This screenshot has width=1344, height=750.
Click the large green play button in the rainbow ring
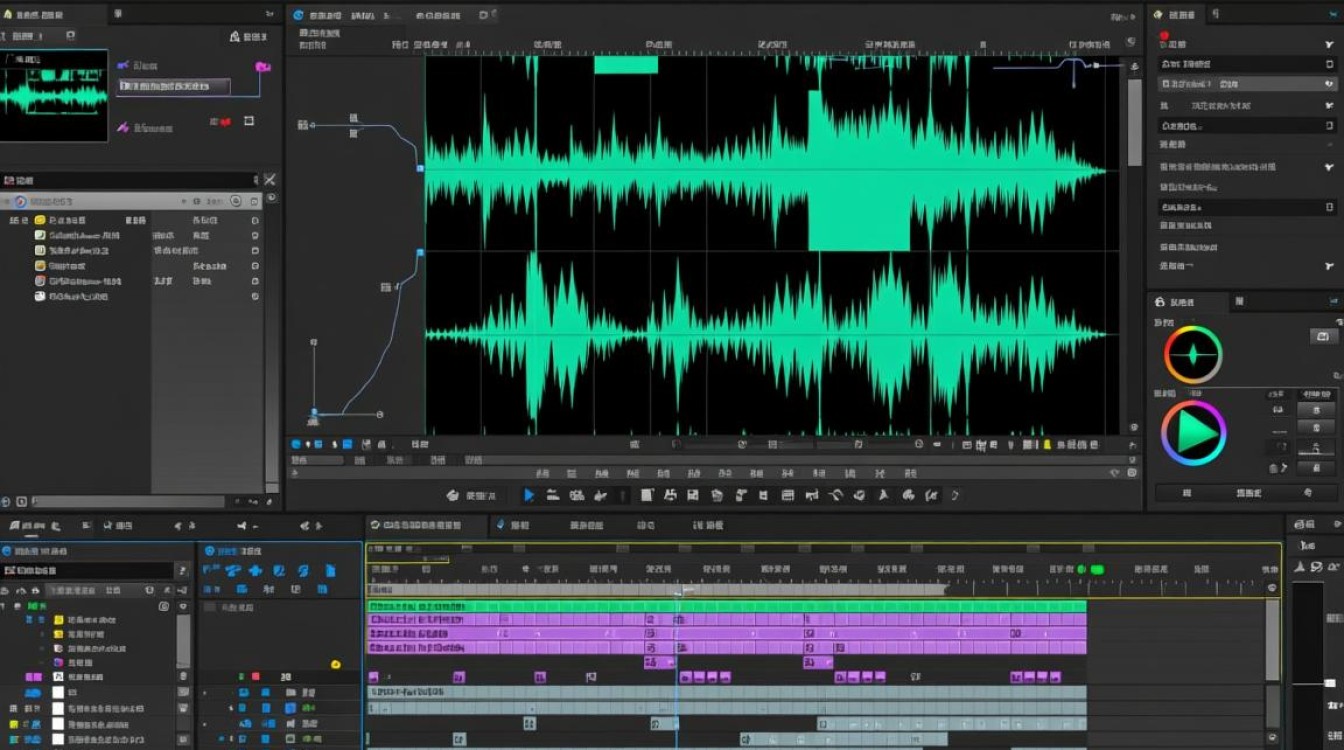(x=1193, y=432)
